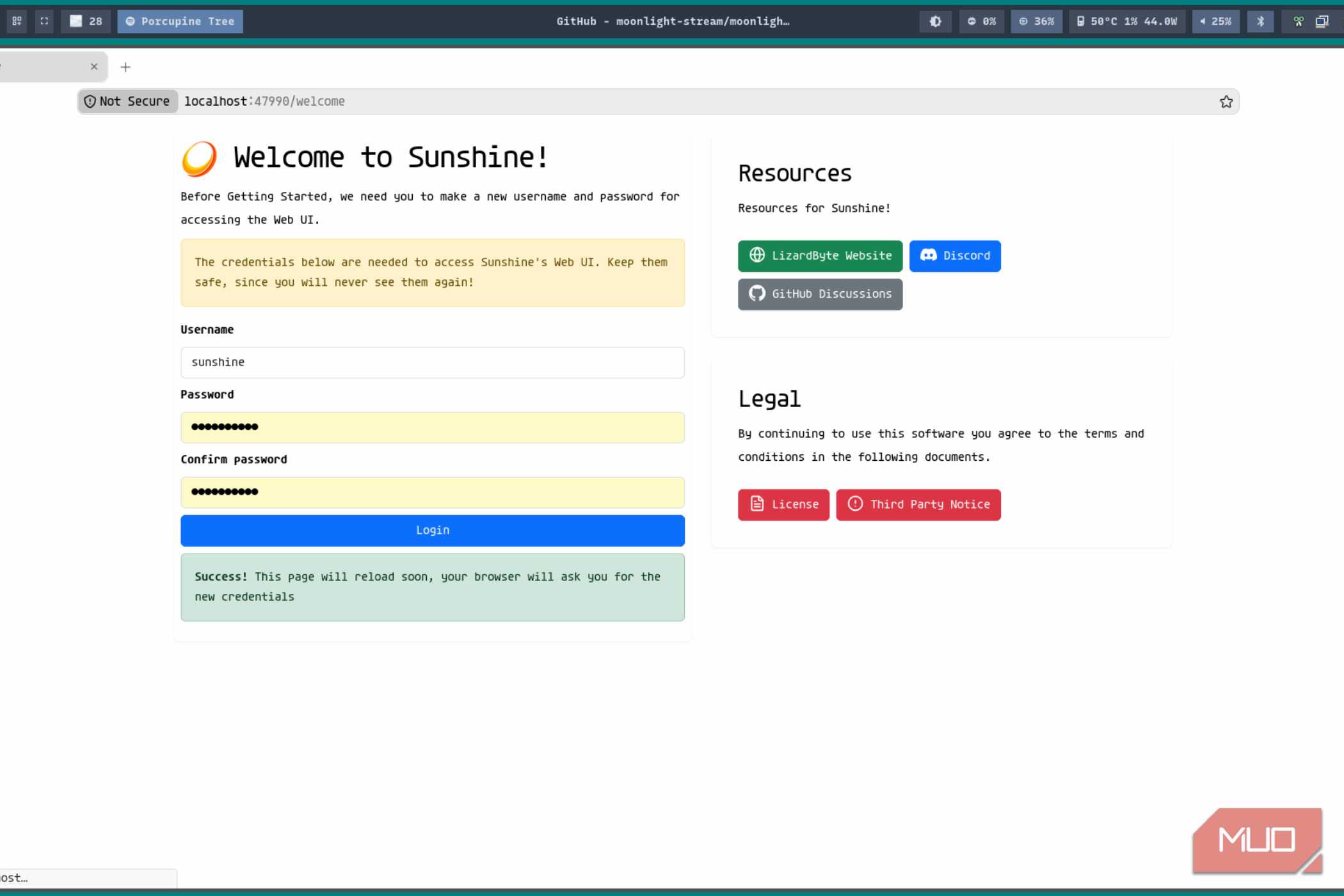The image size is (1344, 896).
Task: Close the current browser tab
Action: pos(94,67)
